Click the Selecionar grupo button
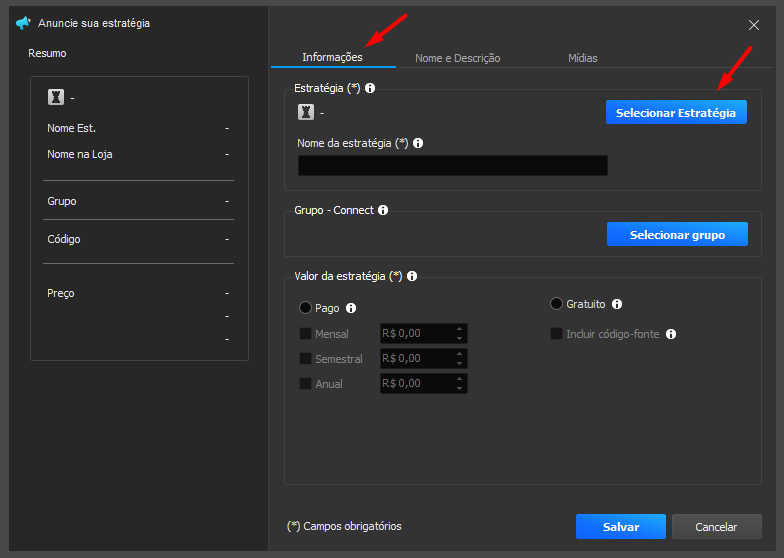The image size is (784, 558). coord(677,234)
